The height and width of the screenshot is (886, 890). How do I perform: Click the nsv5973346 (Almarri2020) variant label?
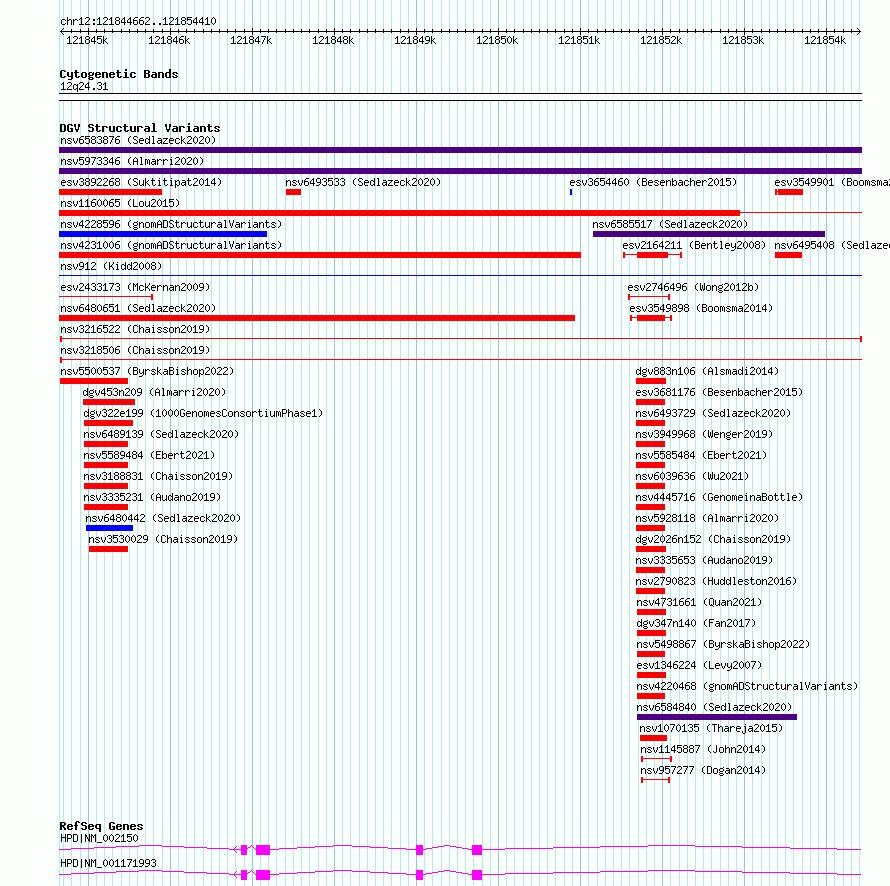132,161
